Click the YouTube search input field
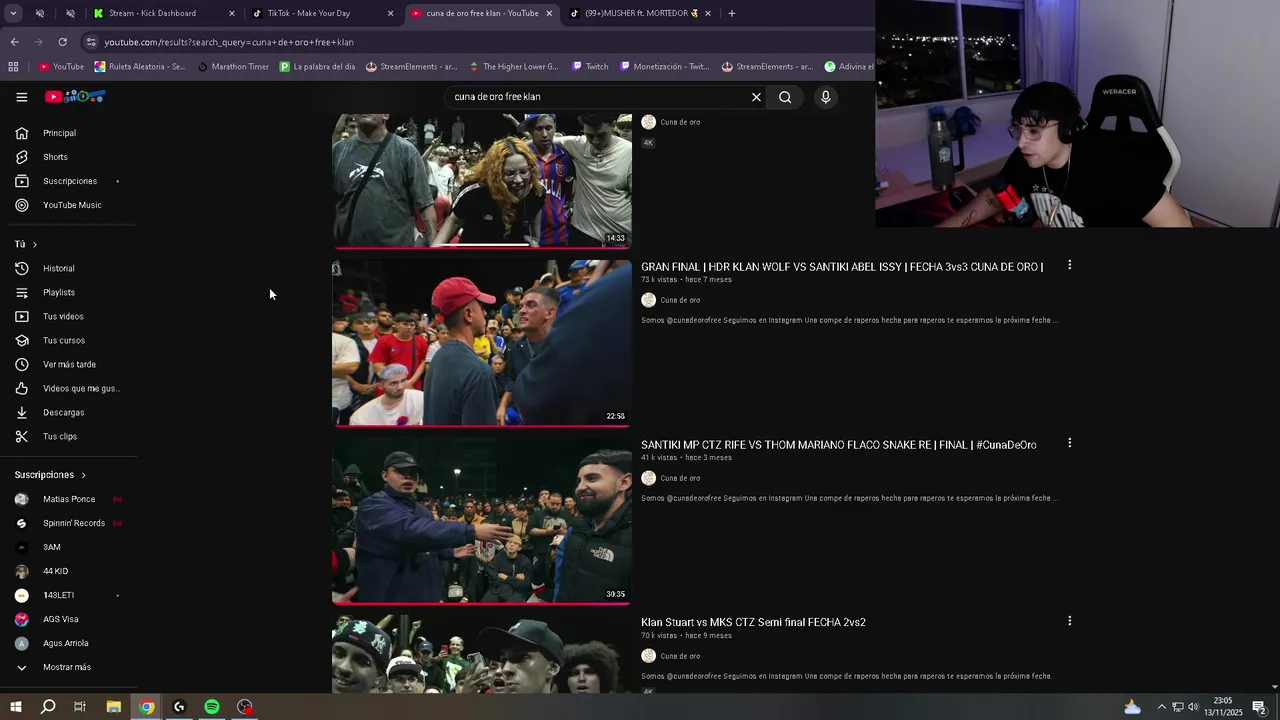 pyautogui.click(x=596, y=97)
